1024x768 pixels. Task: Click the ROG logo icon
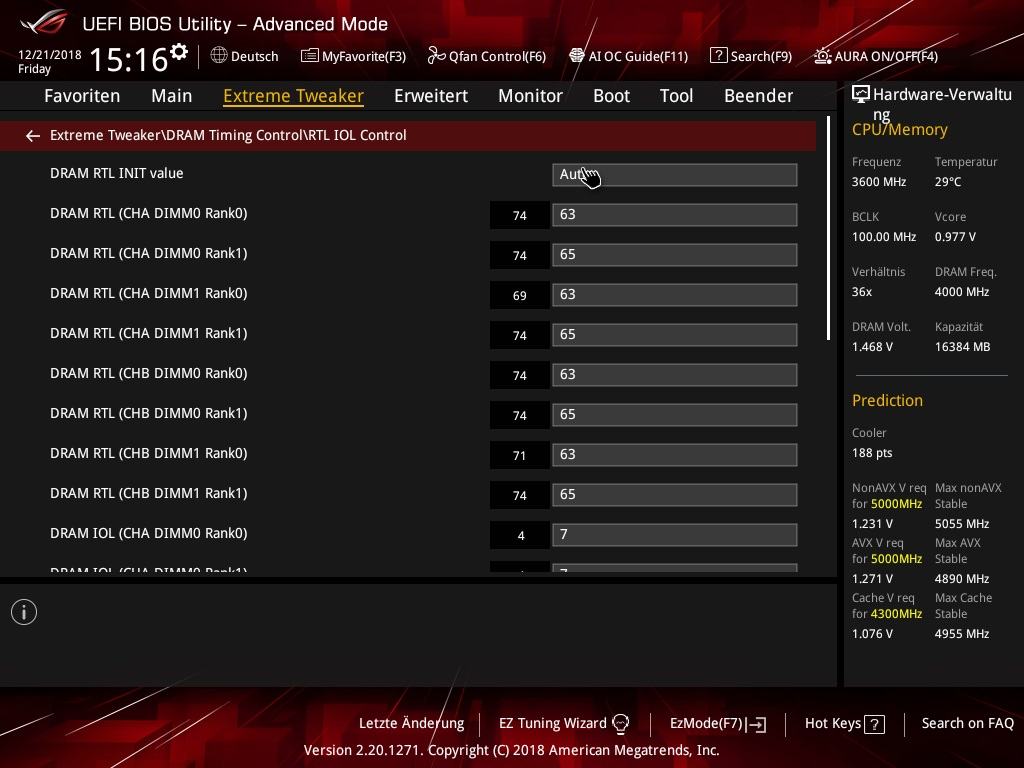pyautogui.click(x=43, y=23)
